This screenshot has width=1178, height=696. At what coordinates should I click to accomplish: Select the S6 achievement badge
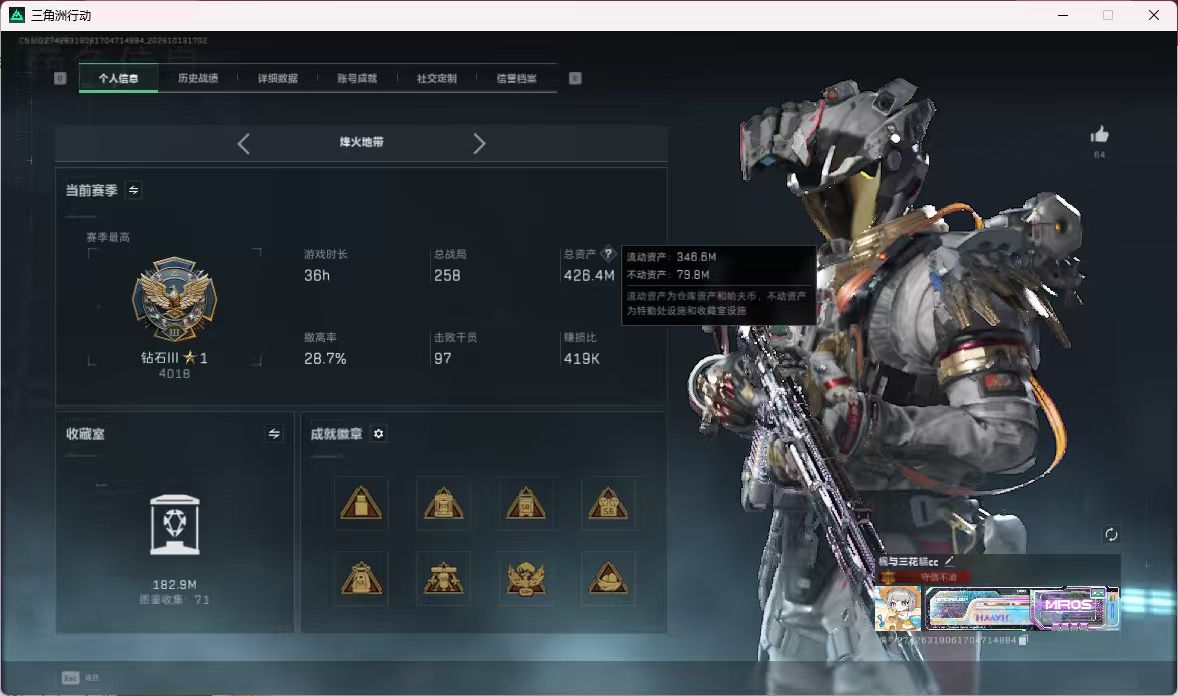pos(608,504)
